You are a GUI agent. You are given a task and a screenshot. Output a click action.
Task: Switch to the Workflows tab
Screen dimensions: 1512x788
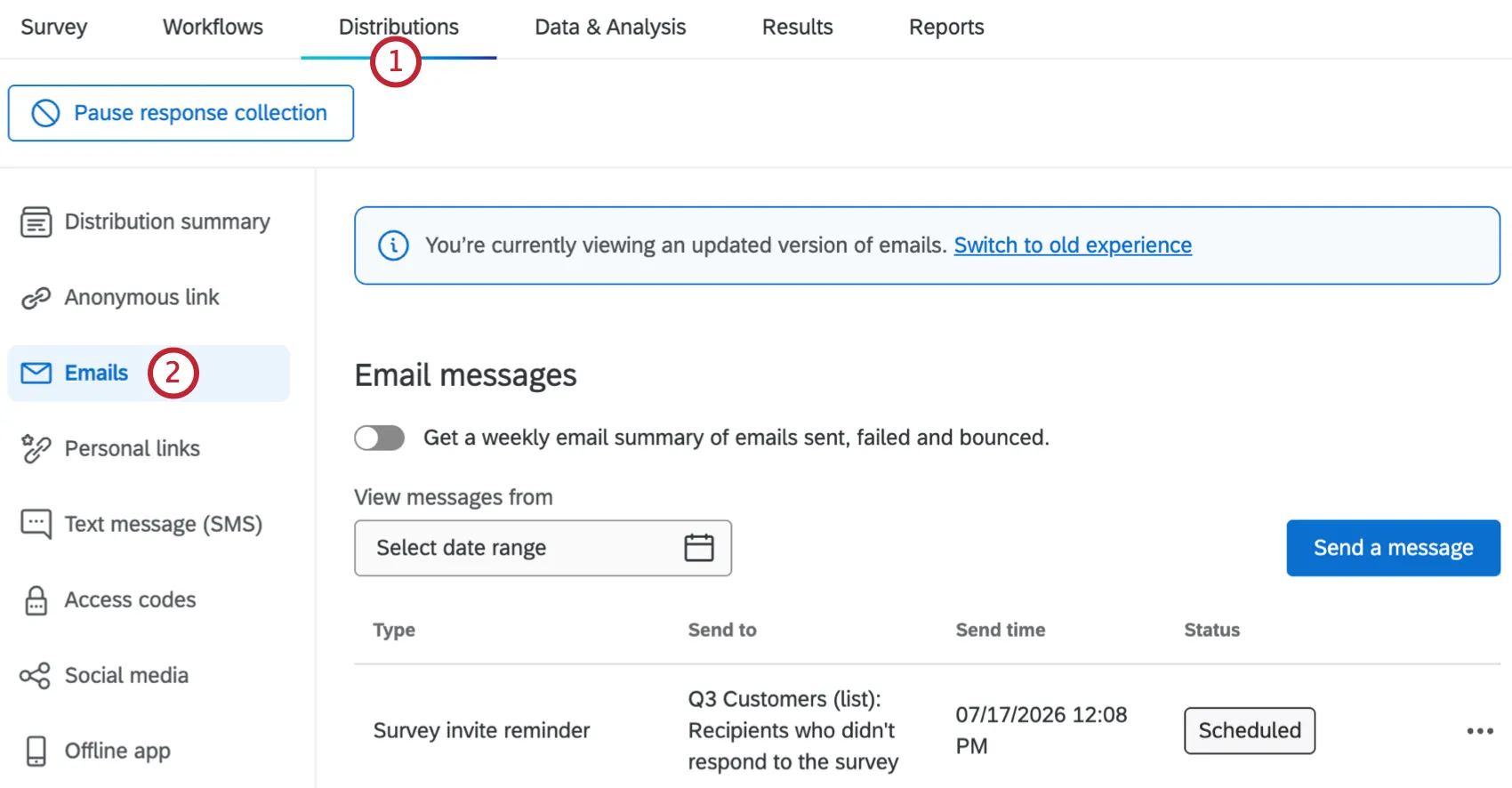pos(213,28)
